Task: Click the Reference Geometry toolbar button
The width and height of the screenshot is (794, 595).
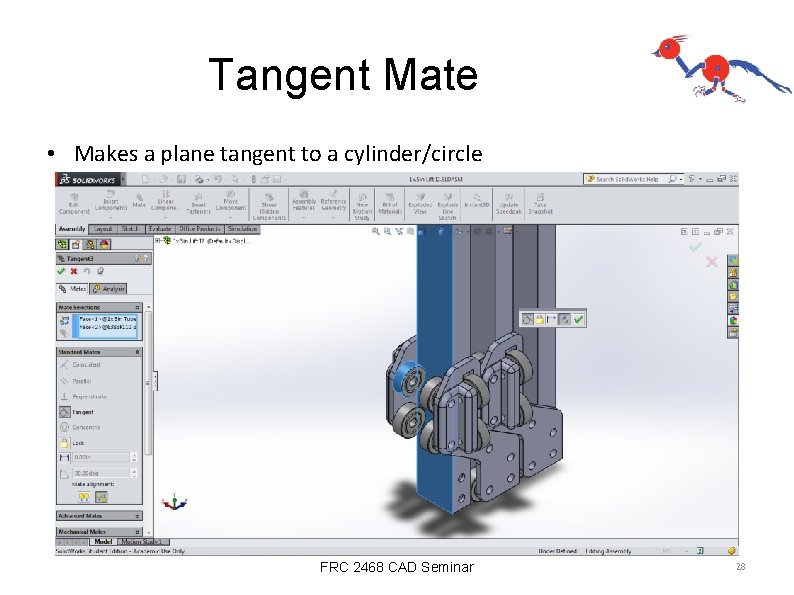Action: (333, 201)
